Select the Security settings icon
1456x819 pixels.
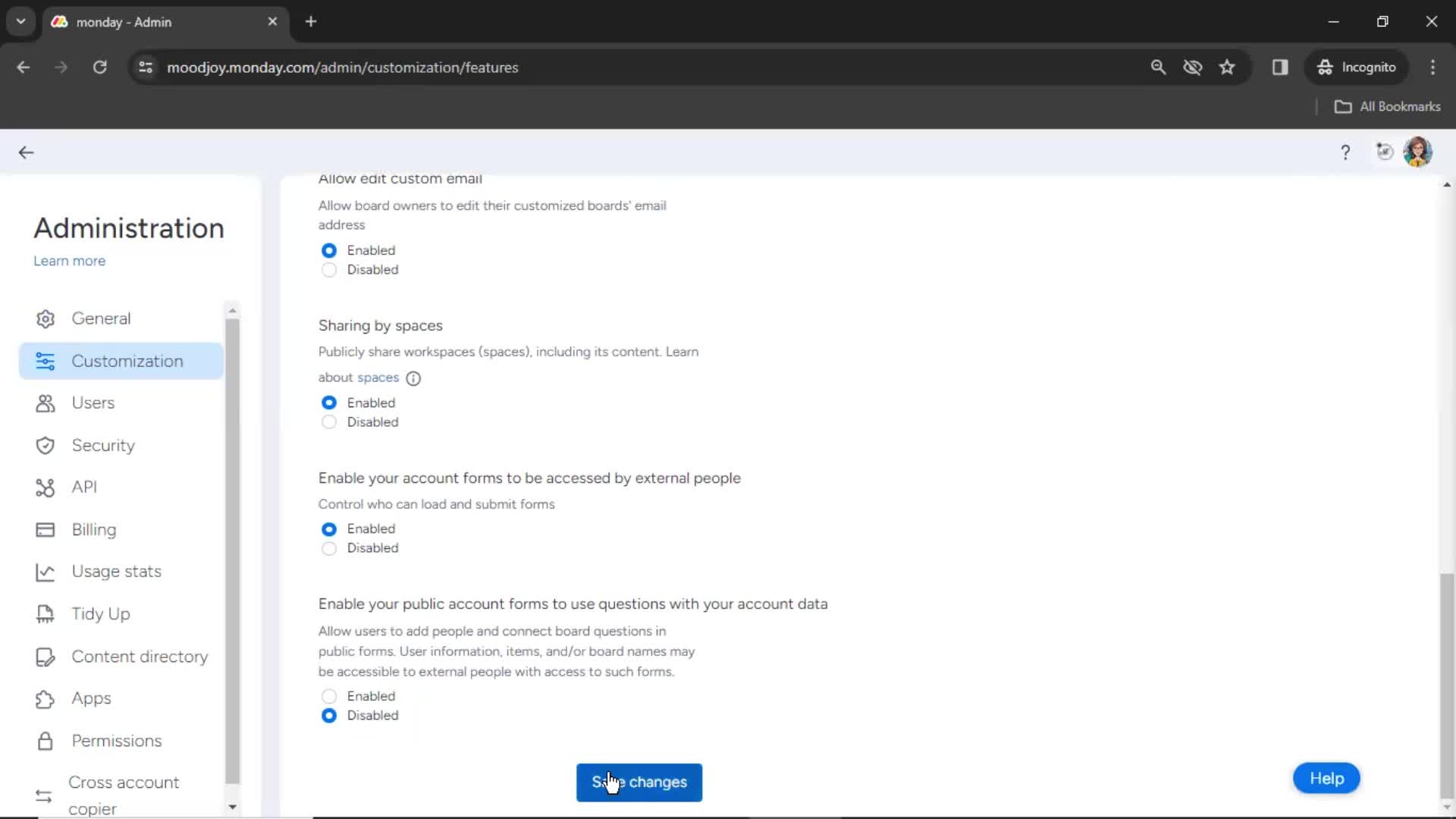click(x=45, y=445)
